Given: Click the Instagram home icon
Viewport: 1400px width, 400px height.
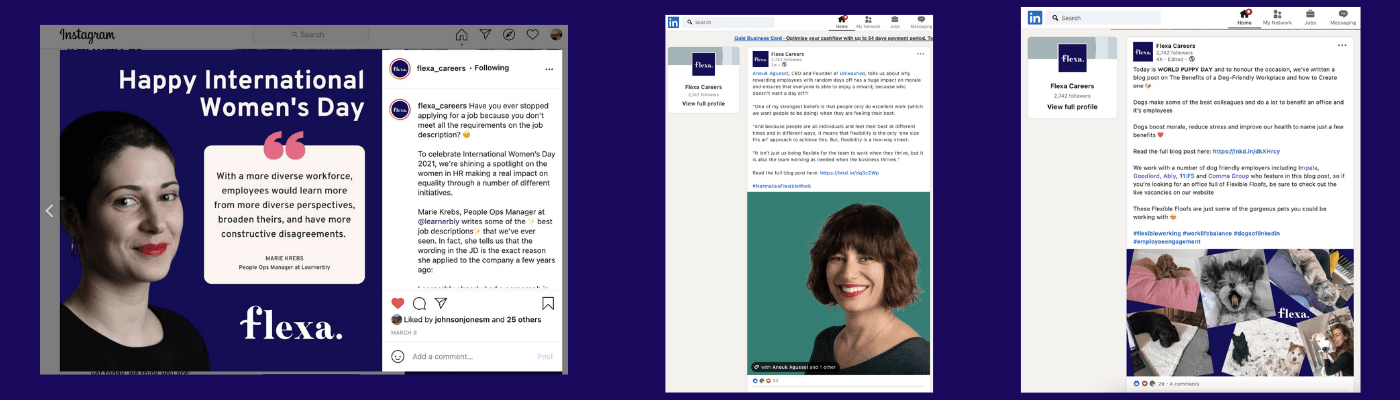Looking at the screenshot, I should point(461,35).
